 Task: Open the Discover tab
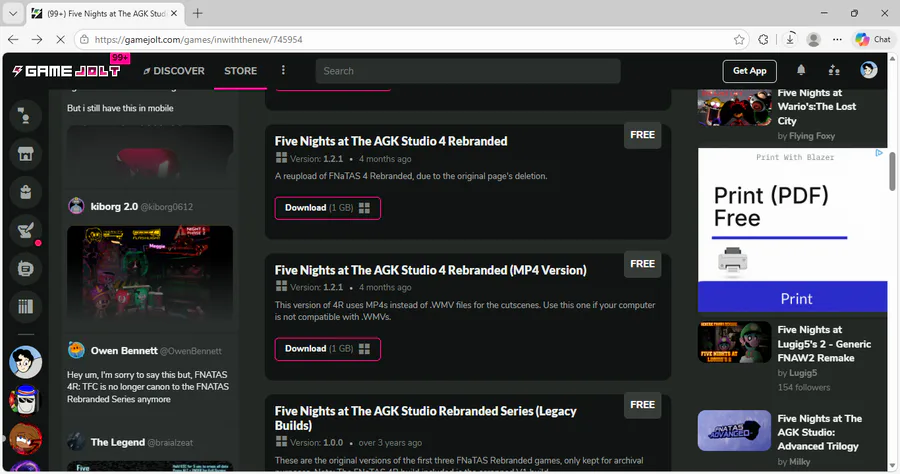(x=174, y=71)
